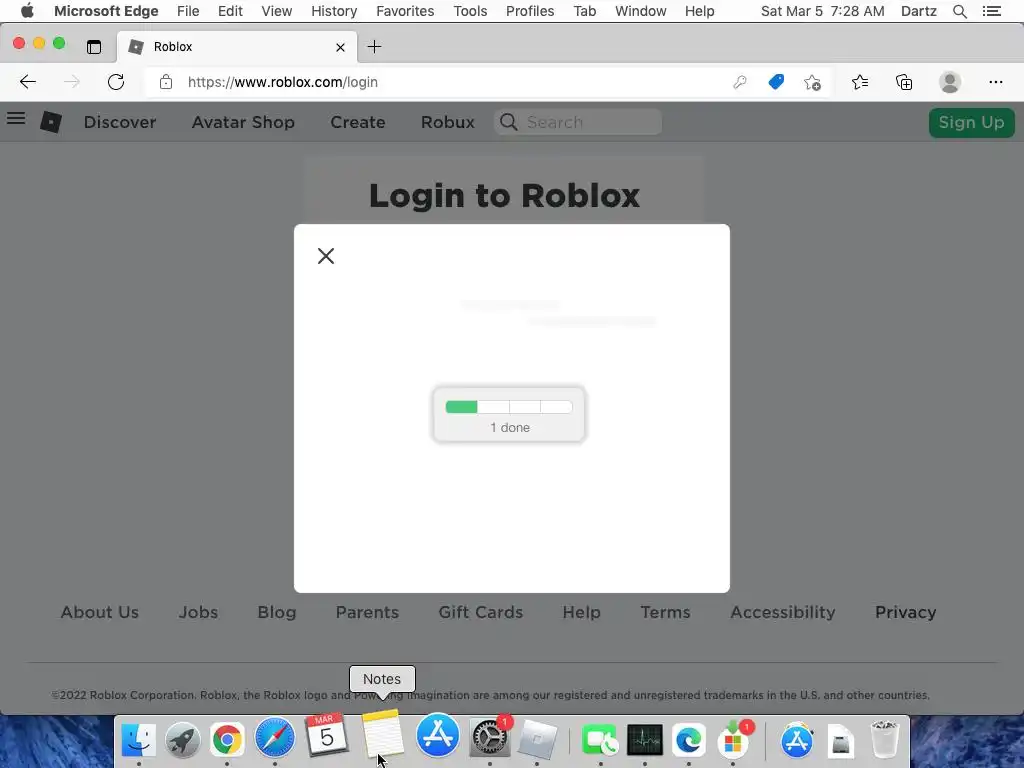Select the Roblox browser tab

[237, 47]
